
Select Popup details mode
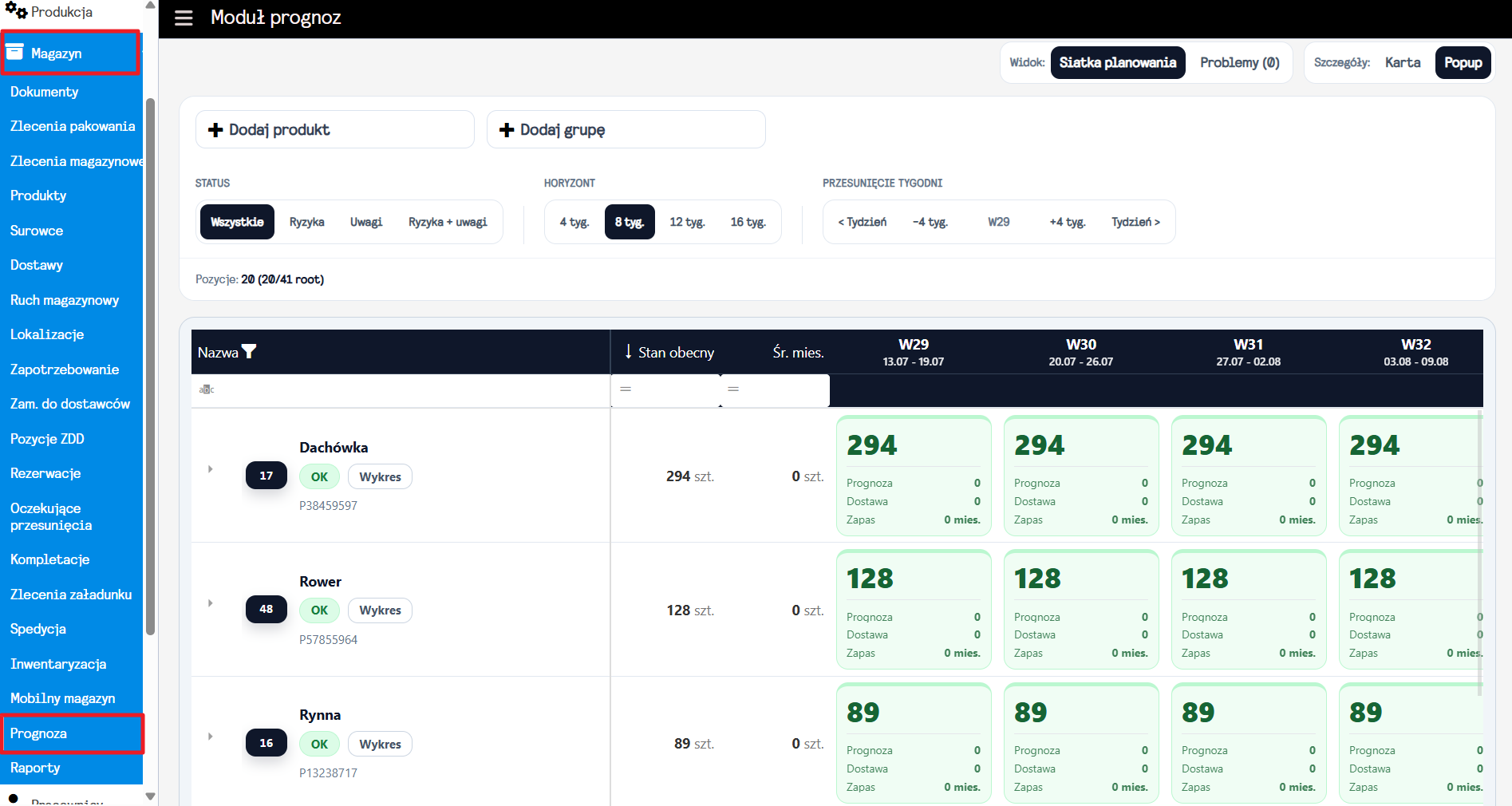click(x=1463, y=62)
